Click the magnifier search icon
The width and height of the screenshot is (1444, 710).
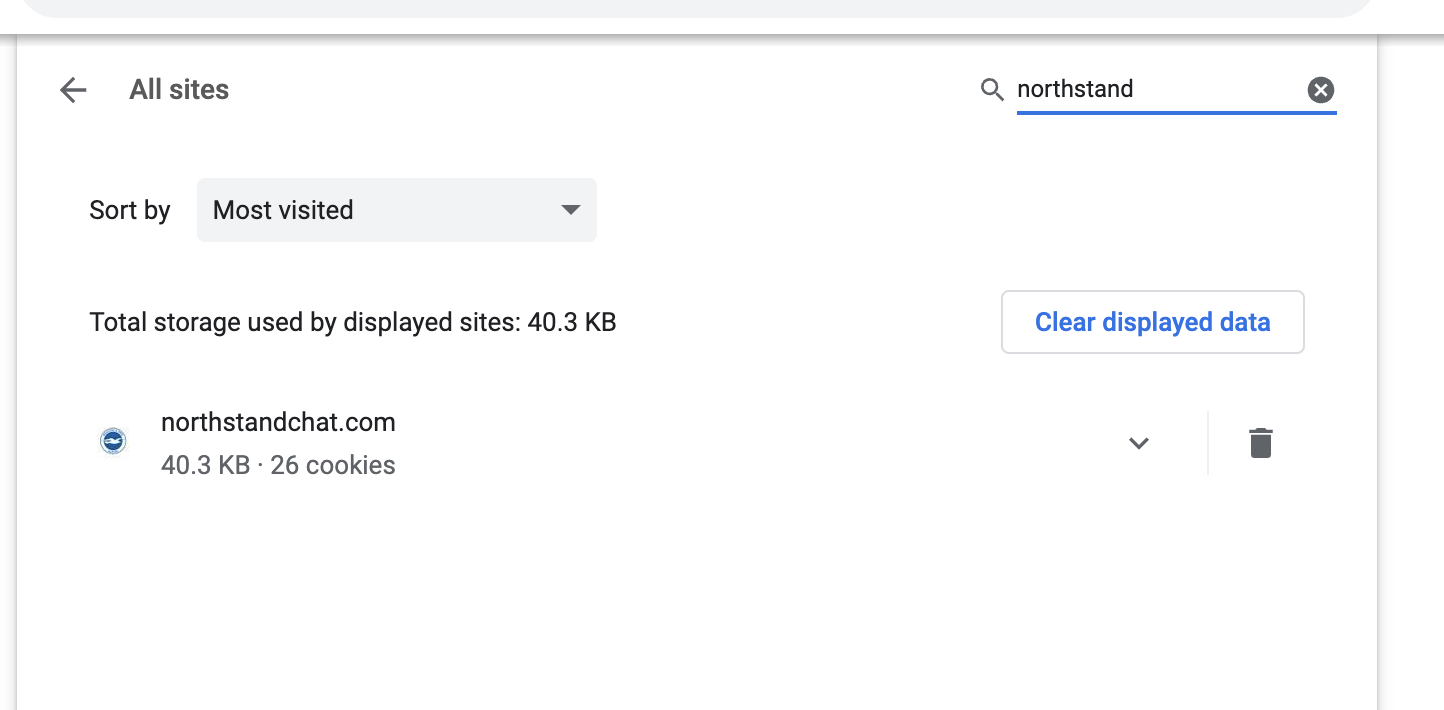pos(992,90)
